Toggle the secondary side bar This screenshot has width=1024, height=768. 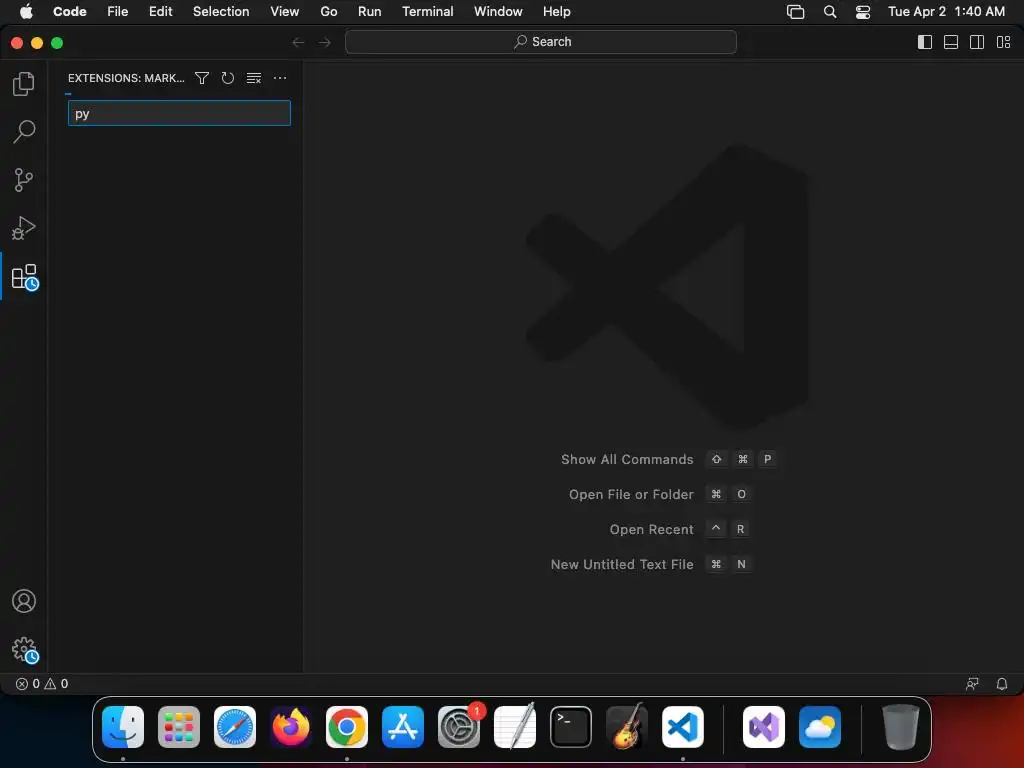point(977,42)
